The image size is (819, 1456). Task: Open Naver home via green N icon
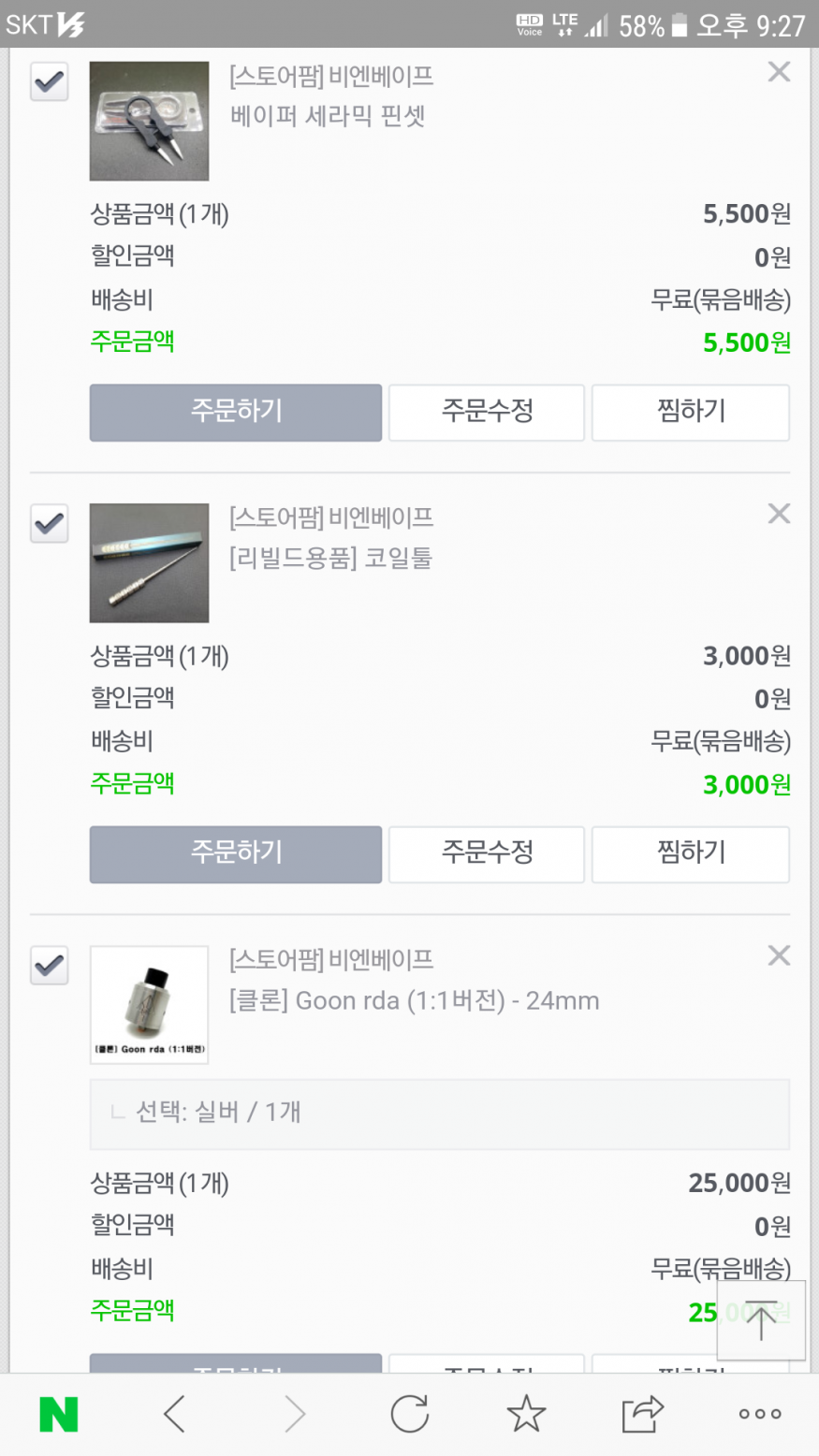(x=58, y=1414)
